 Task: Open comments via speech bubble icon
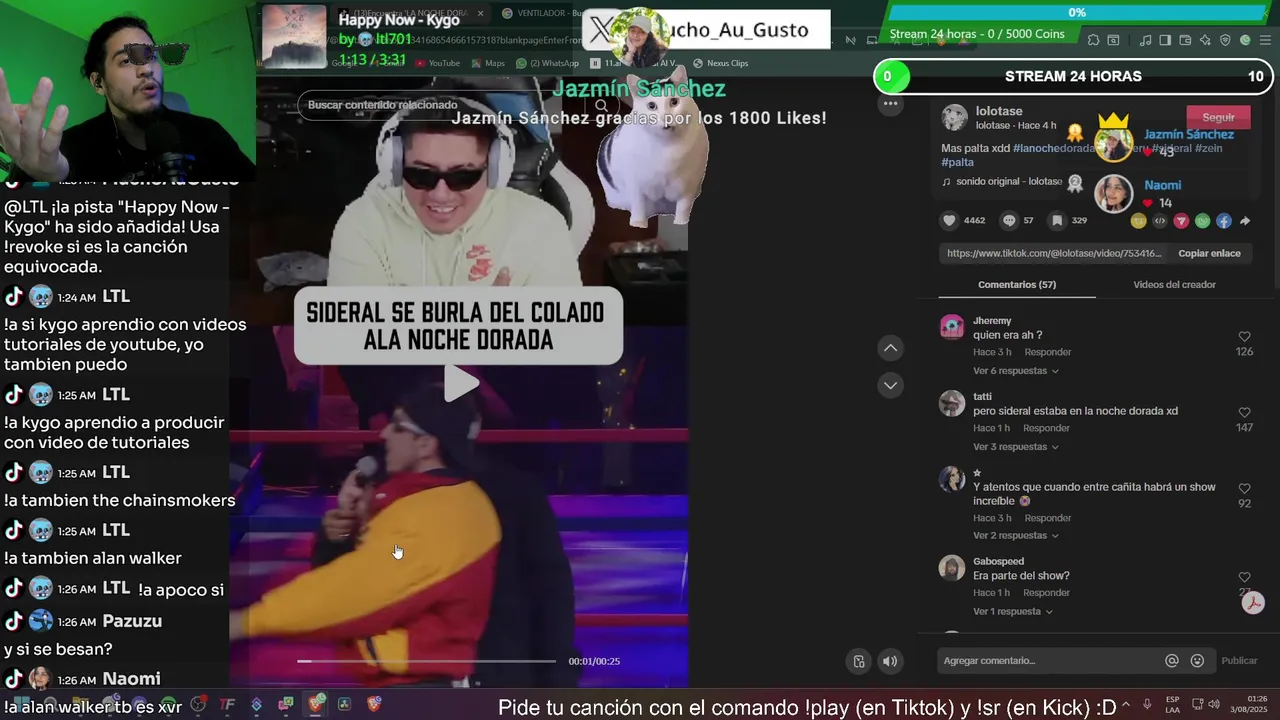coord(1009,221)
